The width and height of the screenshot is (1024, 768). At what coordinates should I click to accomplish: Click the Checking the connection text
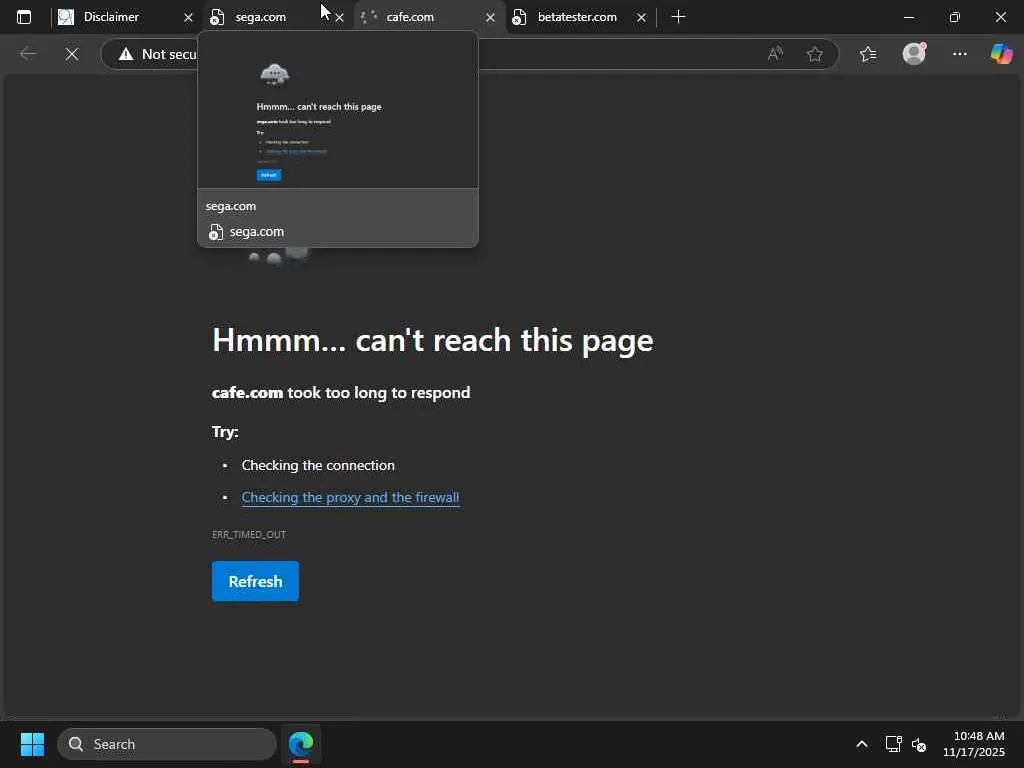pos(318,466)
